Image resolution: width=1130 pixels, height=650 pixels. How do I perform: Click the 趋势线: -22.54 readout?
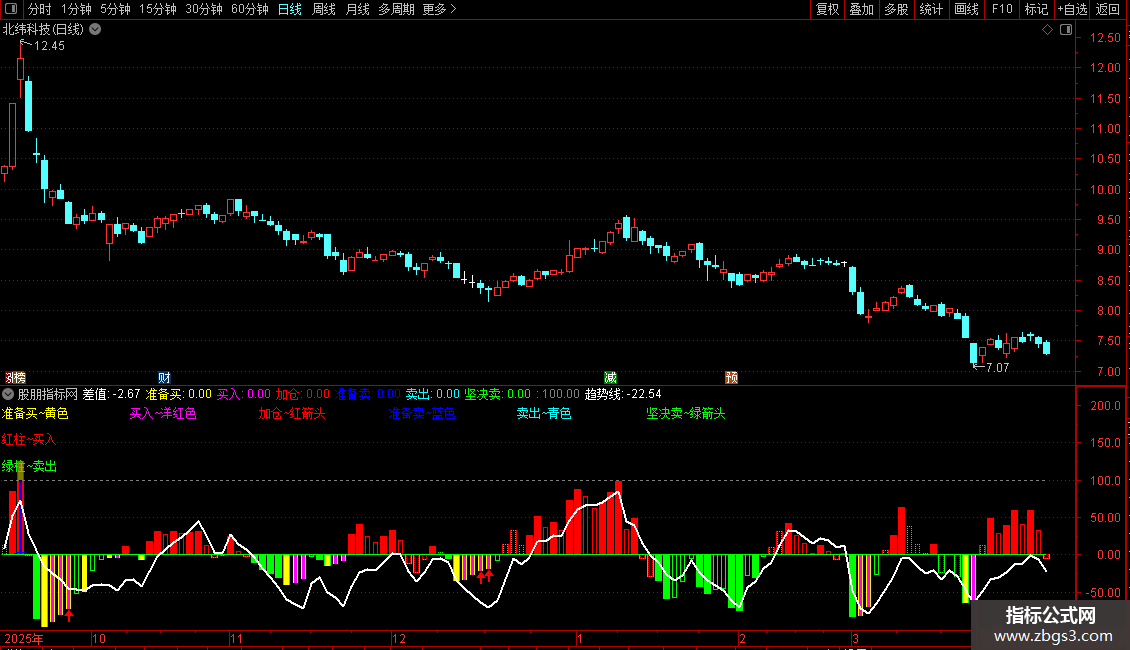[x=623, y=394]
